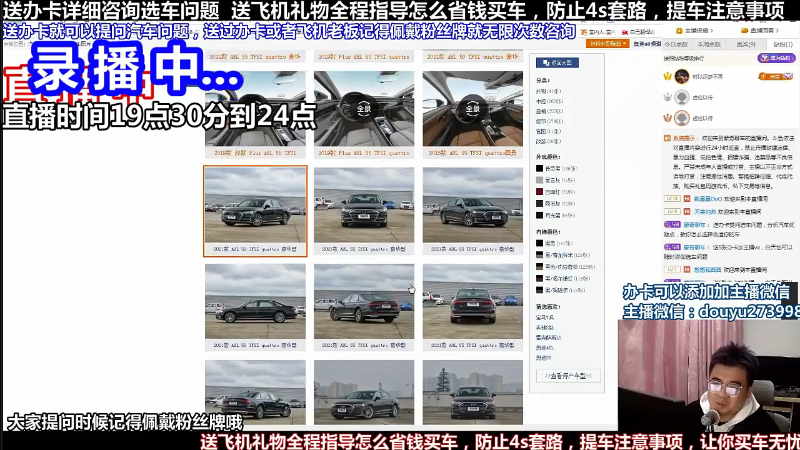Click the blue button above the 分类 list

point(557,63)
